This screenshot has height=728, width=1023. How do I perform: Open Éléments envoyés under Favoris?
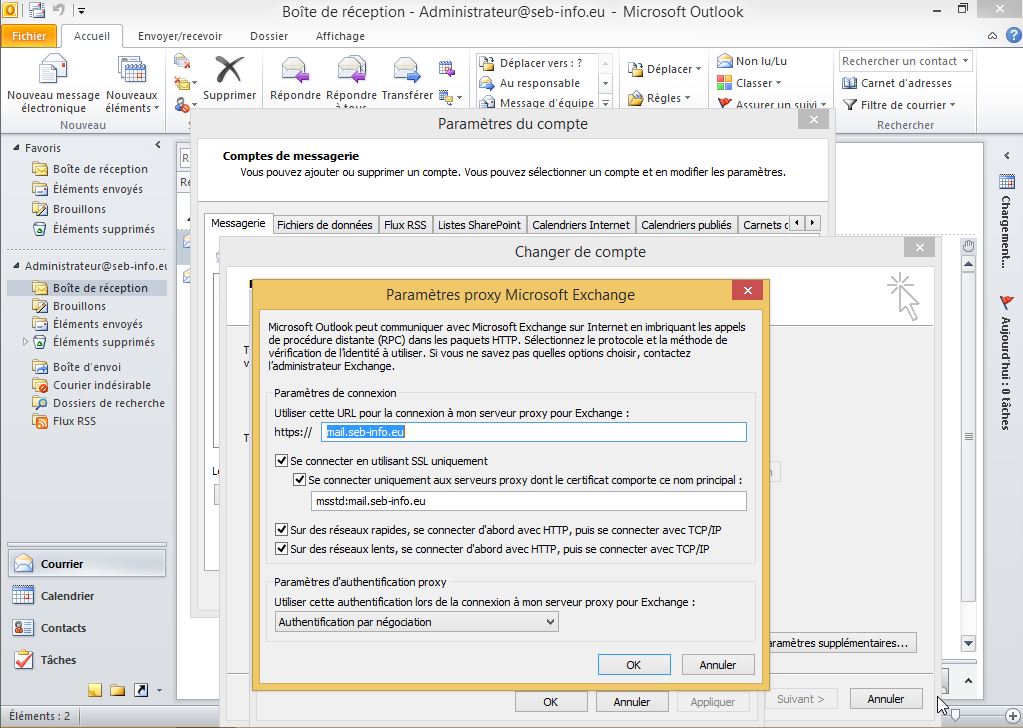[x=97, y=189]
